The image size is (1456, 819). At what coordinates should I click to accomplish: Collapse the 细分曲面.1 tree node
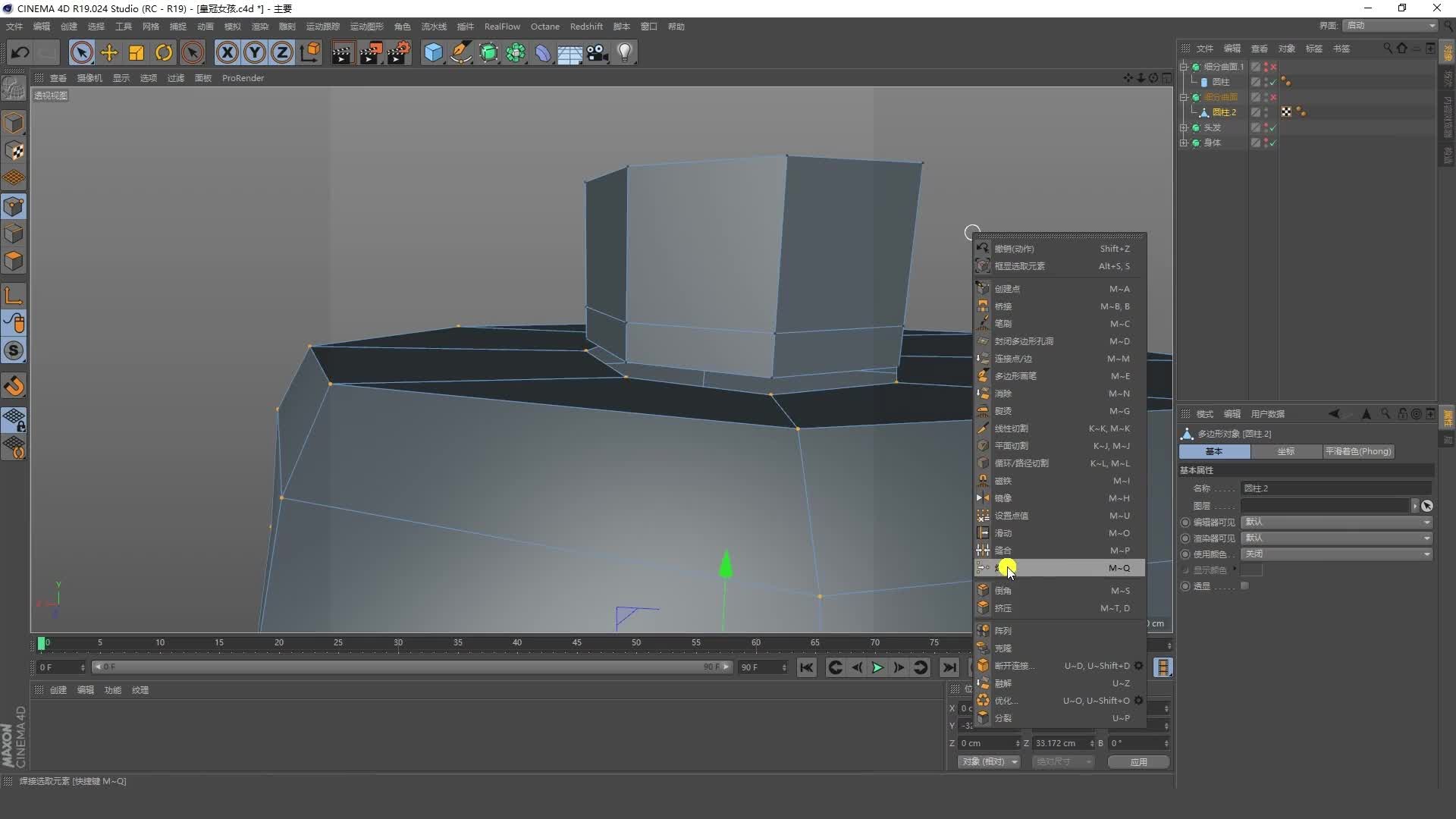(1184, 67)
